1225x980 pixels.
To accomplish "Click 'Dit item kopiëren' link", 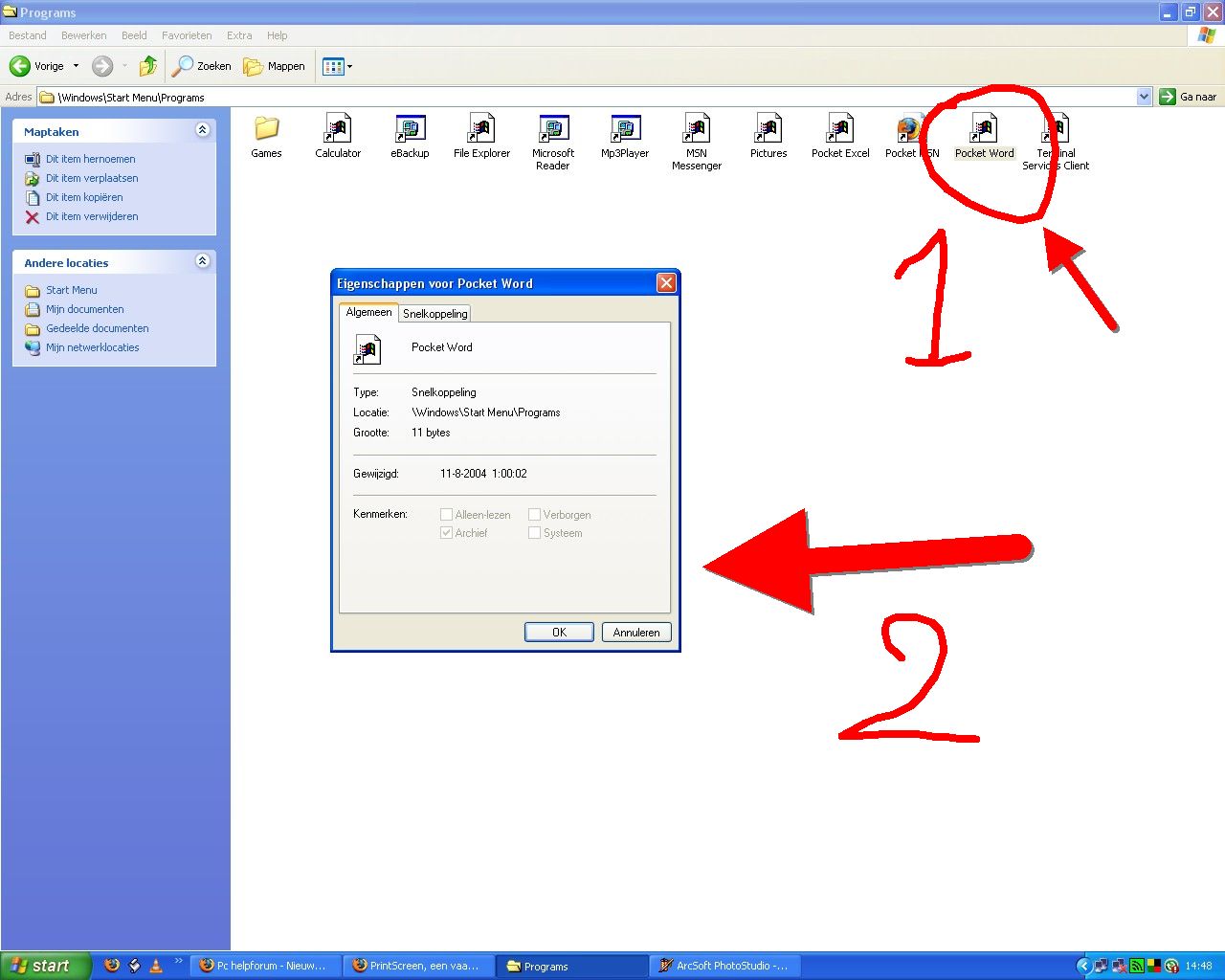I will pyautogui.click(x=84, y=197).
